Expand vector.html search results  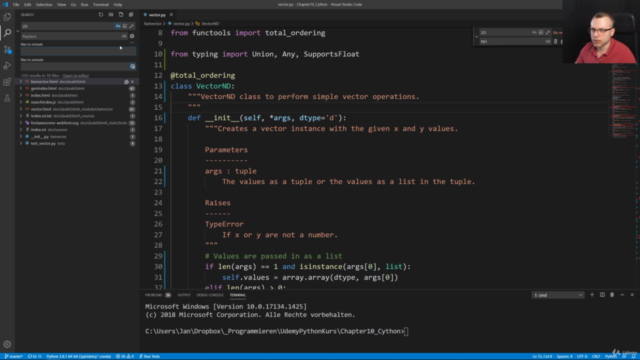pyautogui.click(x=21, y=109)
